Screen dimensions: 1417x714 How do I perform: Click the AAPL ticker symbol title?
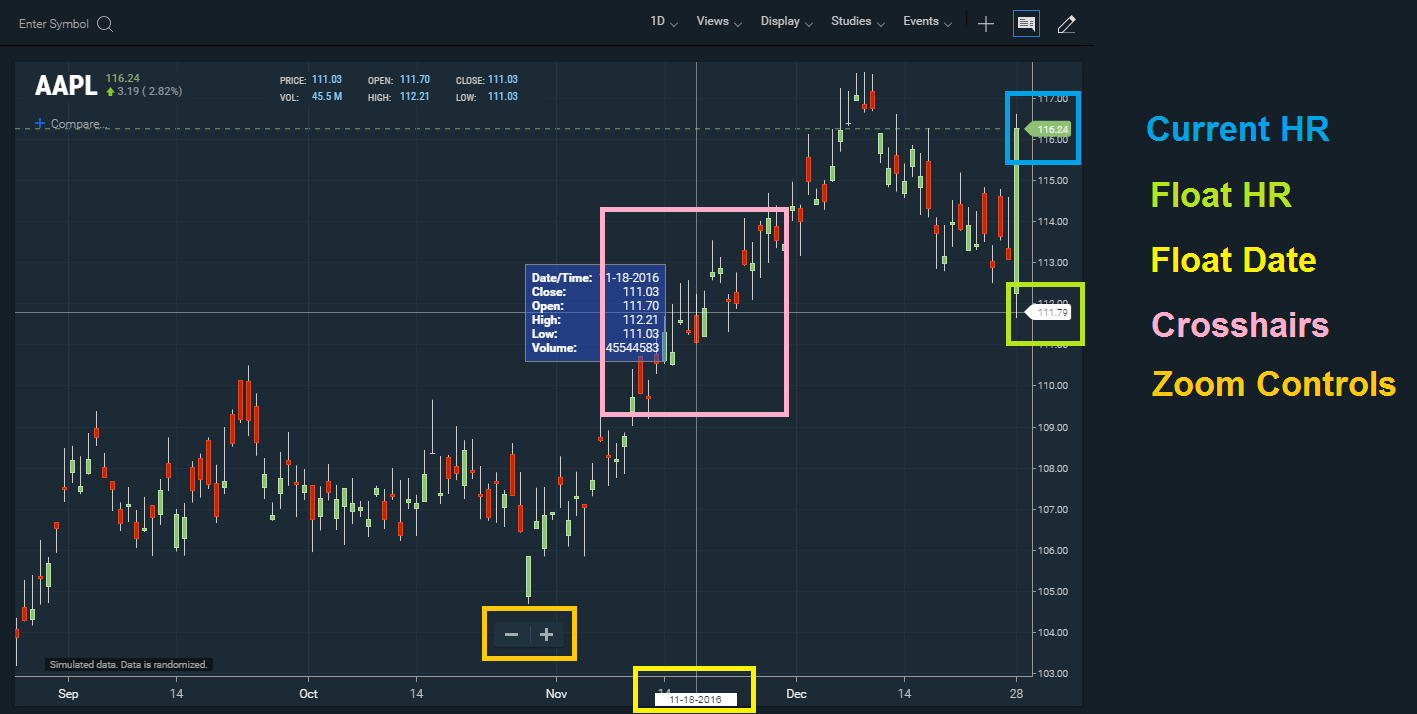click(66, 86)
